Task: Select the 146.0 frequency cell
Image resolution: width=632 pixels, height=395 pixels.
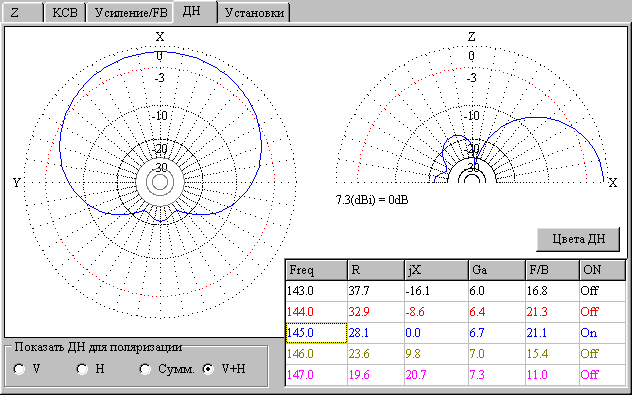Action: (316, 354)
